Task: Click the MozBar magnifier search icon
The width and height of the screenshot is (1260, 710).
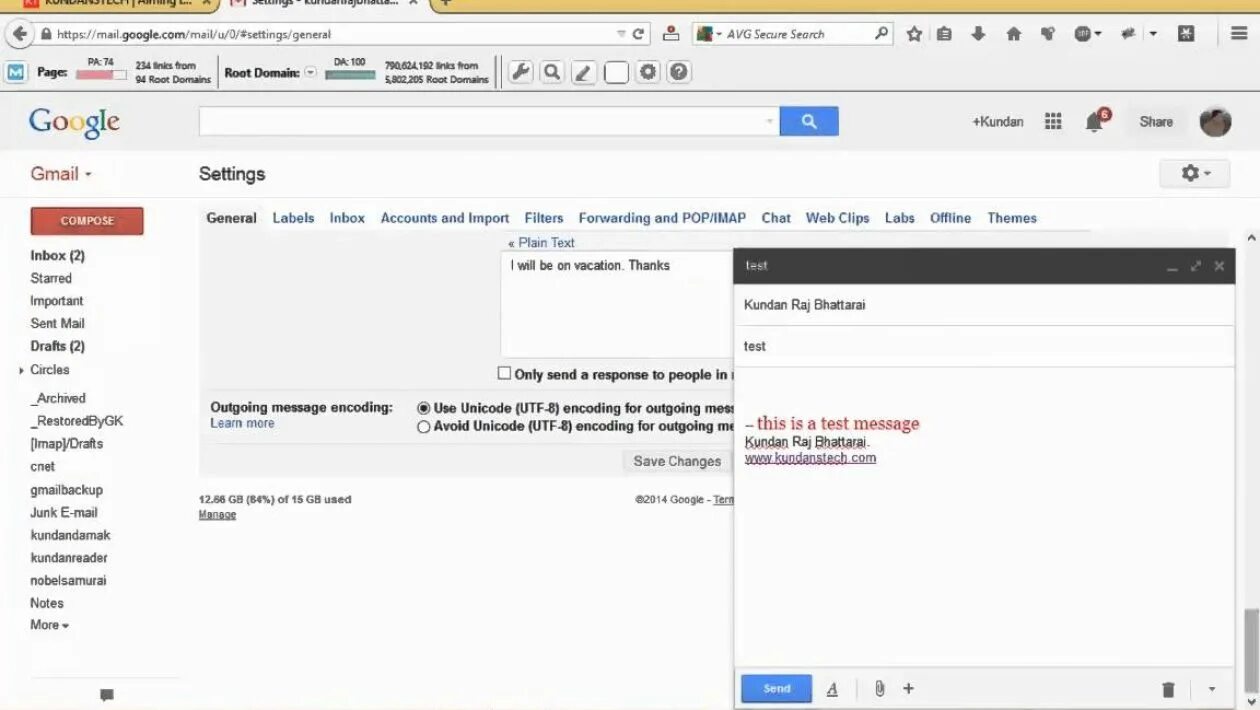Action: pos(552,72)
